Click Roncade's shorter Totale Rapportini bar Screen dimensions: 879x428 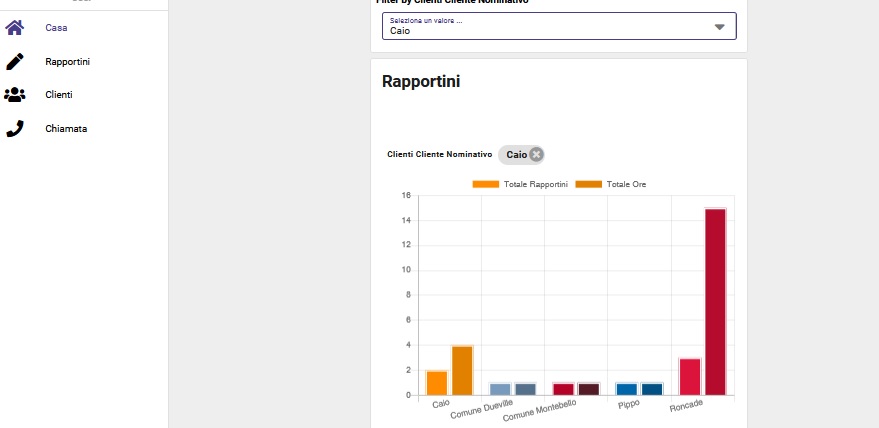[690, 376]
